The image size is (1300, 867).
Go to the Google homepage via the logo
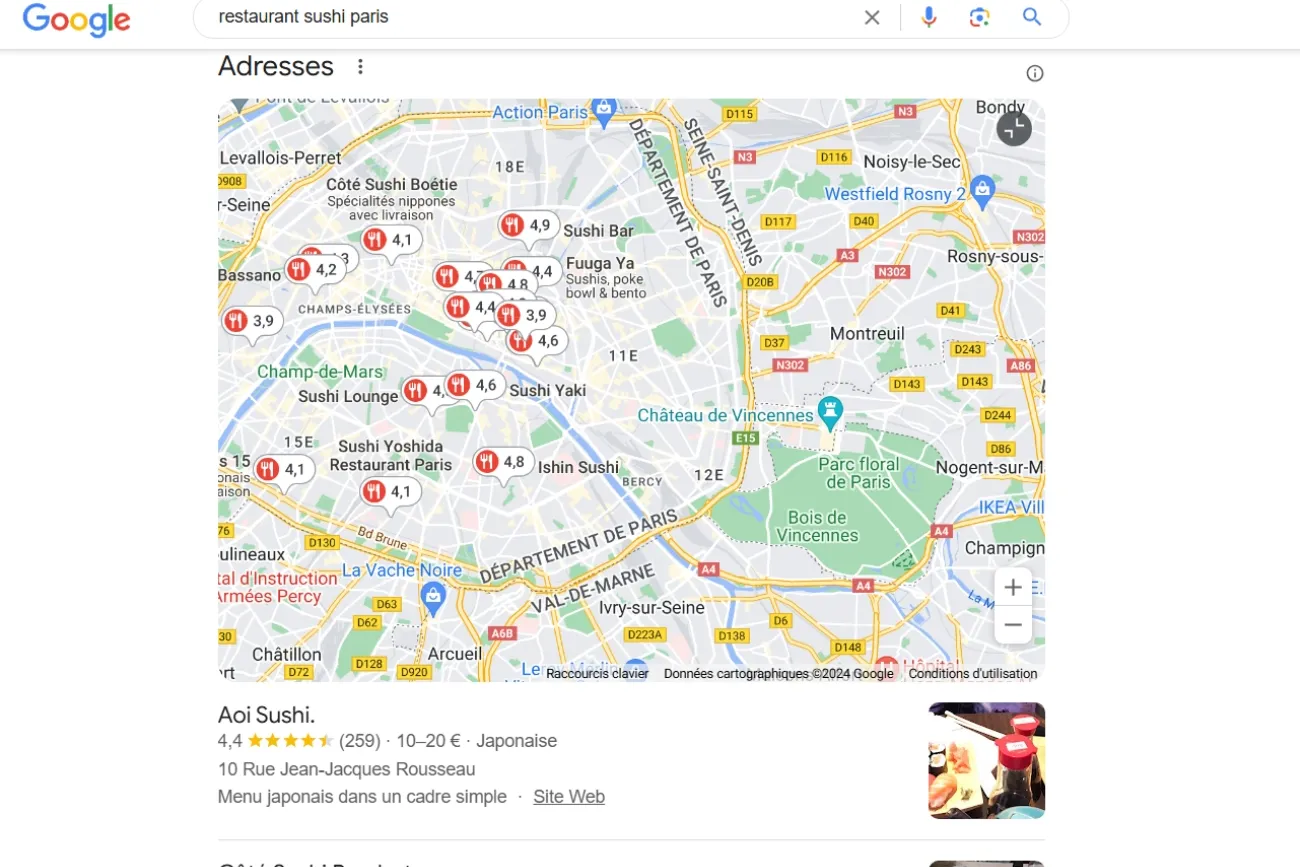tap(77, 19)
